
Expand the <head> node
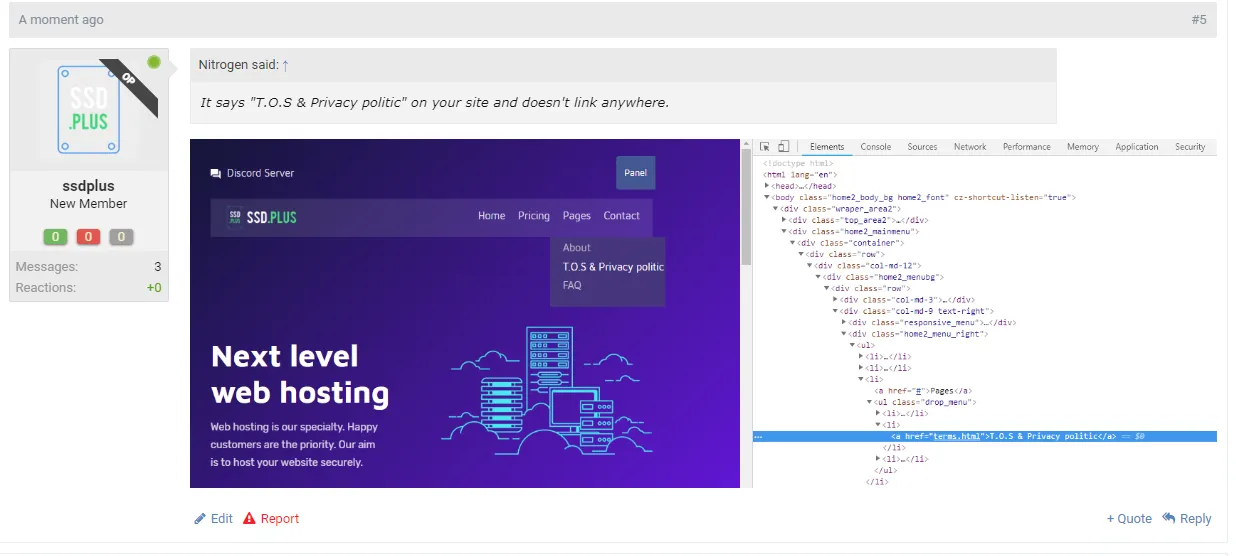click(x=766, y=186)
